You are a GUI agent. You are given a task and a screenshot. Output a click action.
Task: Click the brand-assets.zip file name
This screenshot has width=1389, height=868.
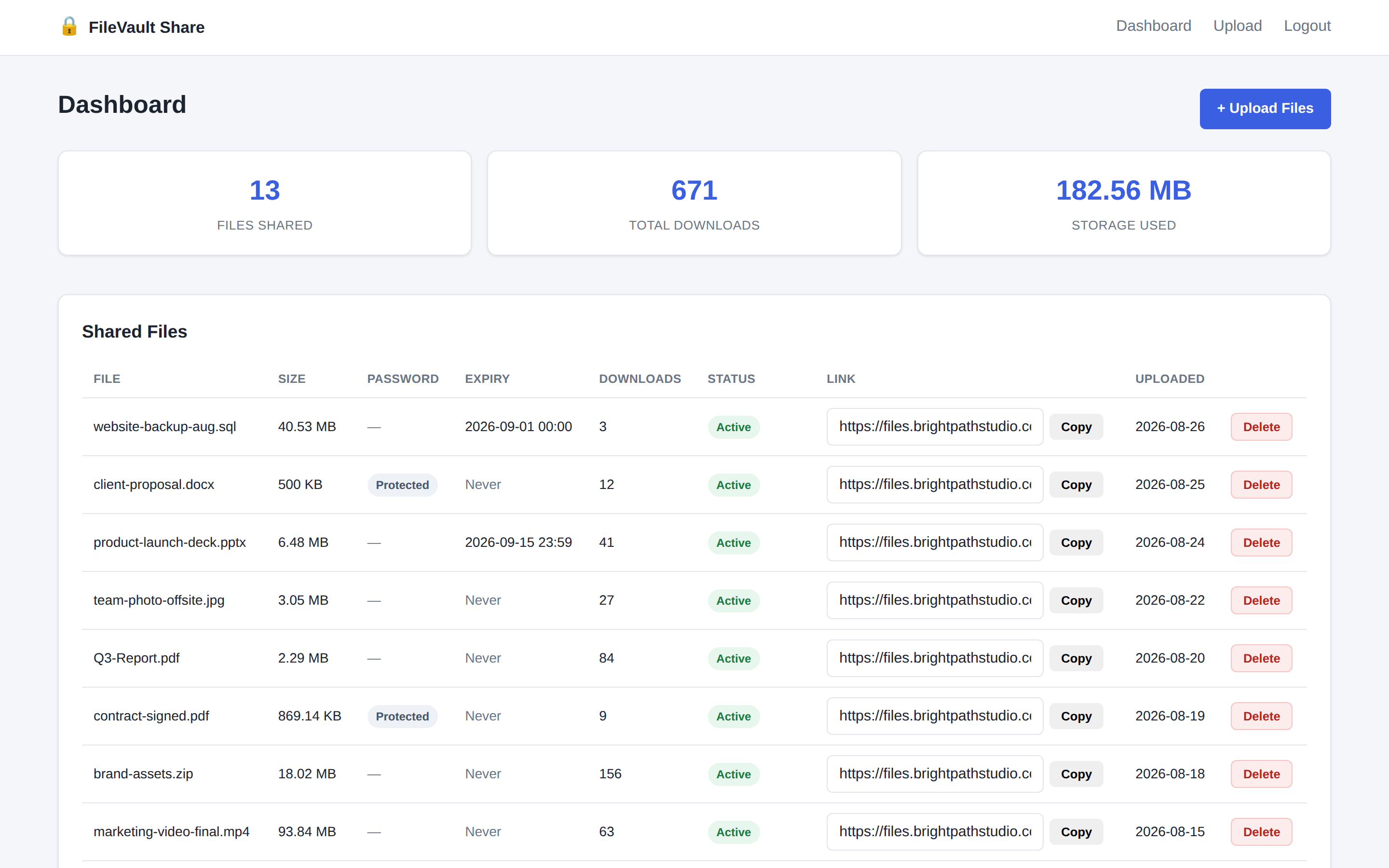point(143,774)
